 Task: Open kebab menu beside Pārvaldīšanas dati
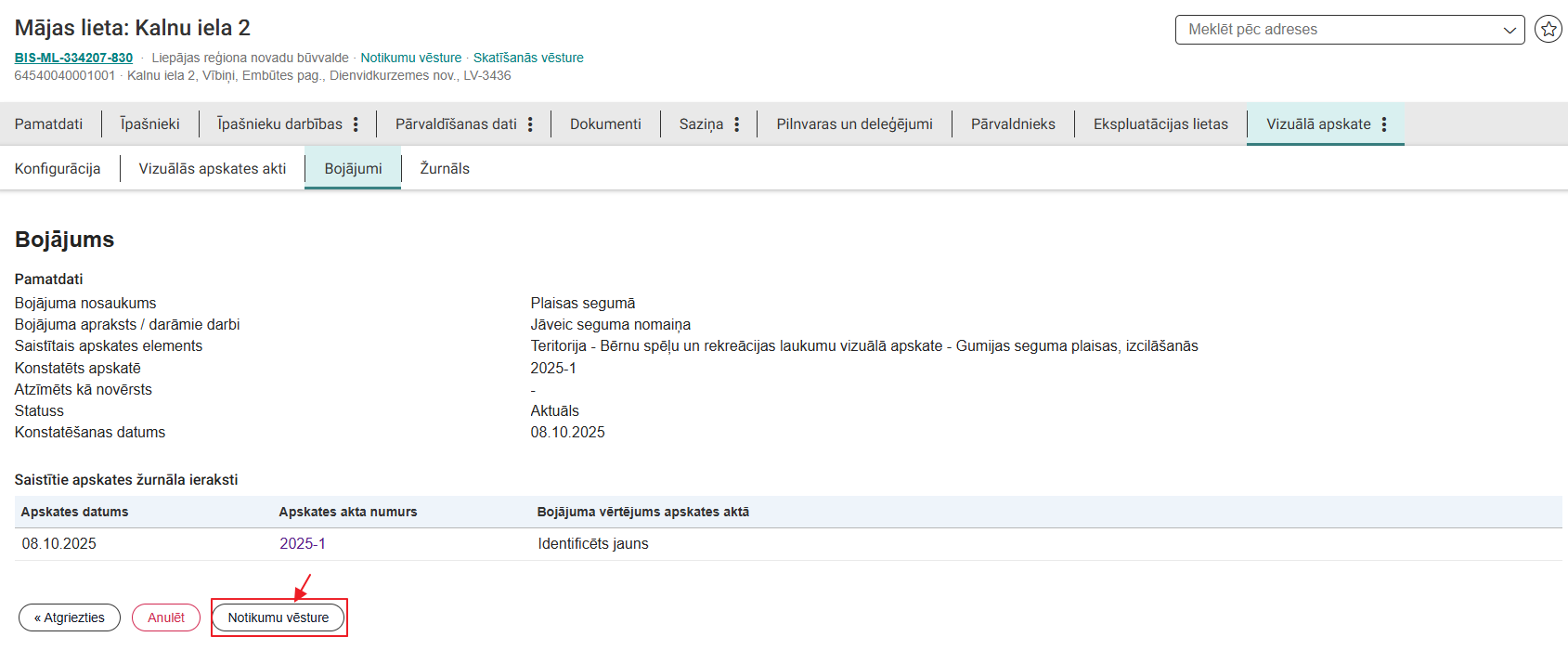(530, 124)
